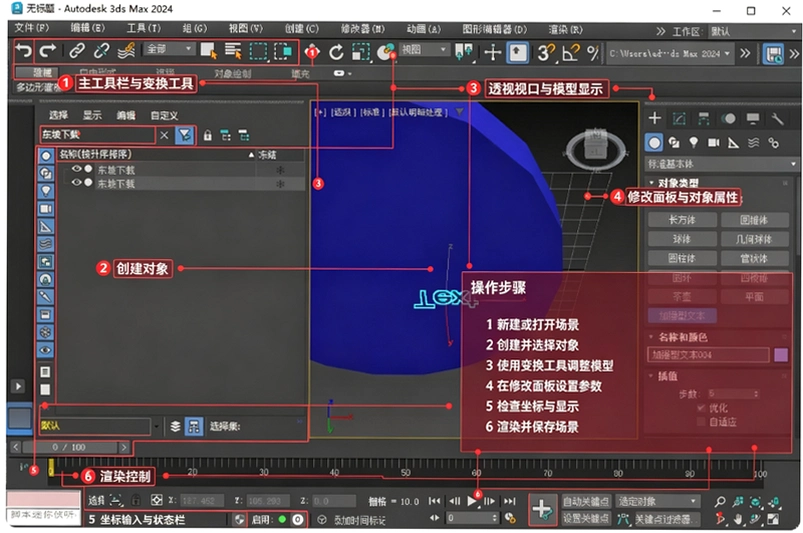Click the Unlink Selection broken-chain icon
This screenshot has width=803, height=533.
[101, 51]
